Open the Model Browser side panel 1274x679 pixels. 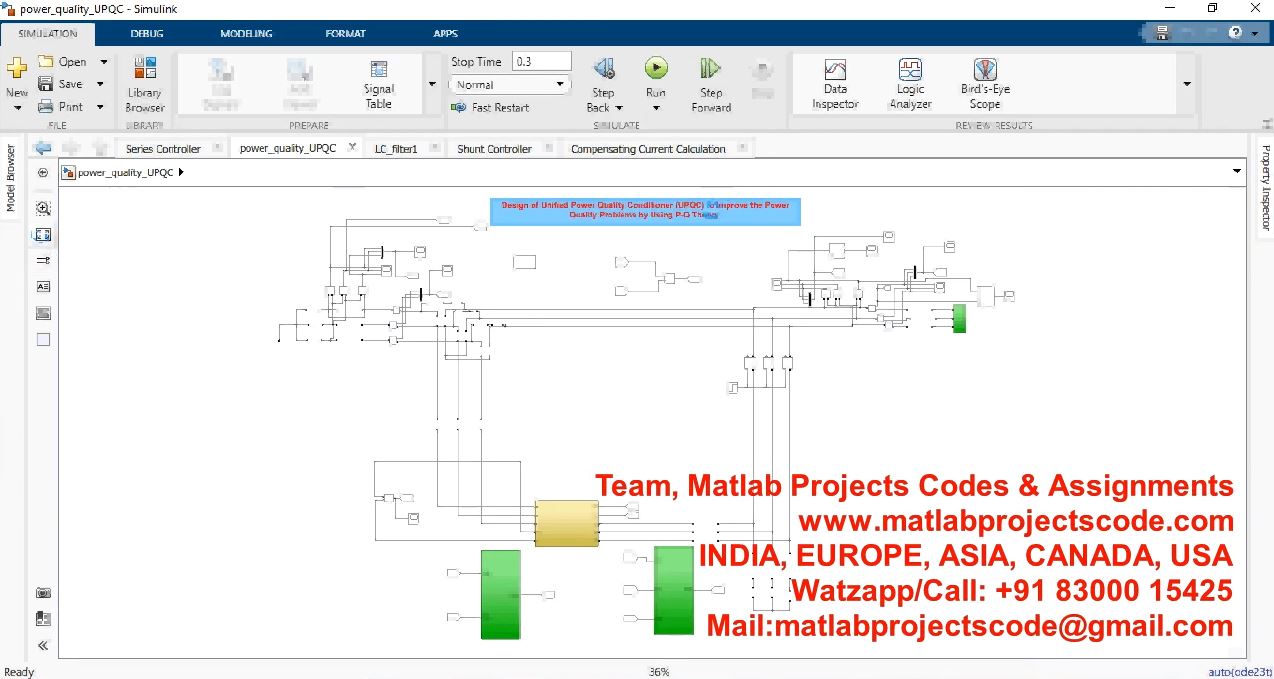pyautogui.click(x=12, y=180)
